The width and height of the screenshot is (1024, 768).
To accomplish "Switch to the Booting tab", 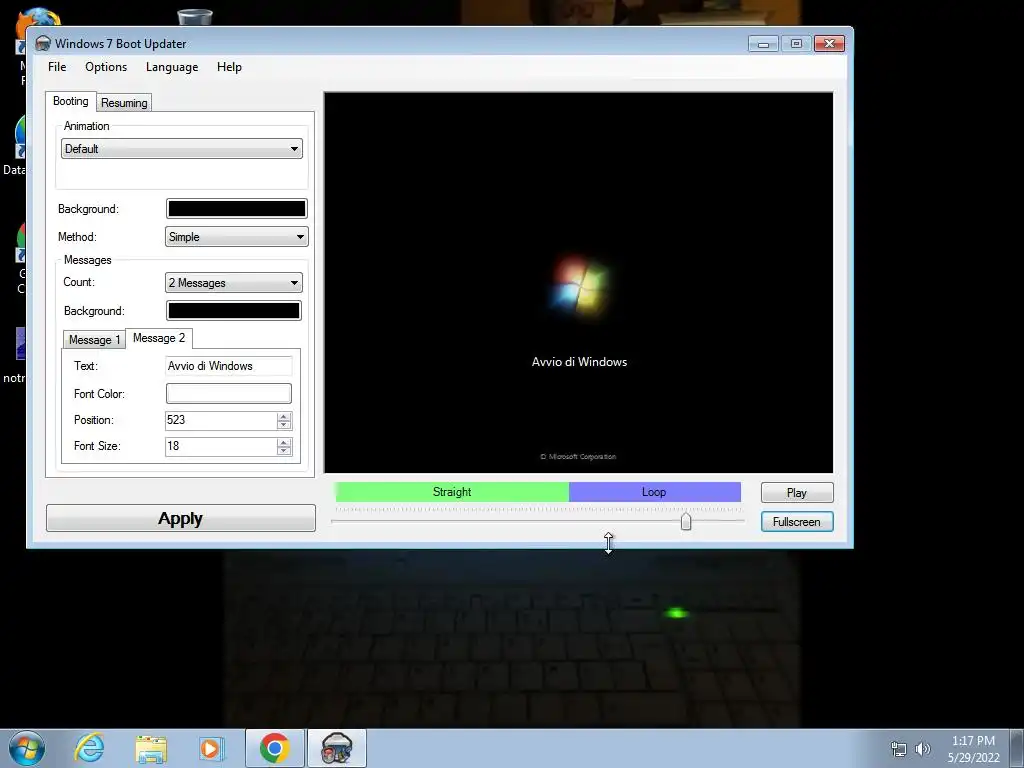I will 71,101.
